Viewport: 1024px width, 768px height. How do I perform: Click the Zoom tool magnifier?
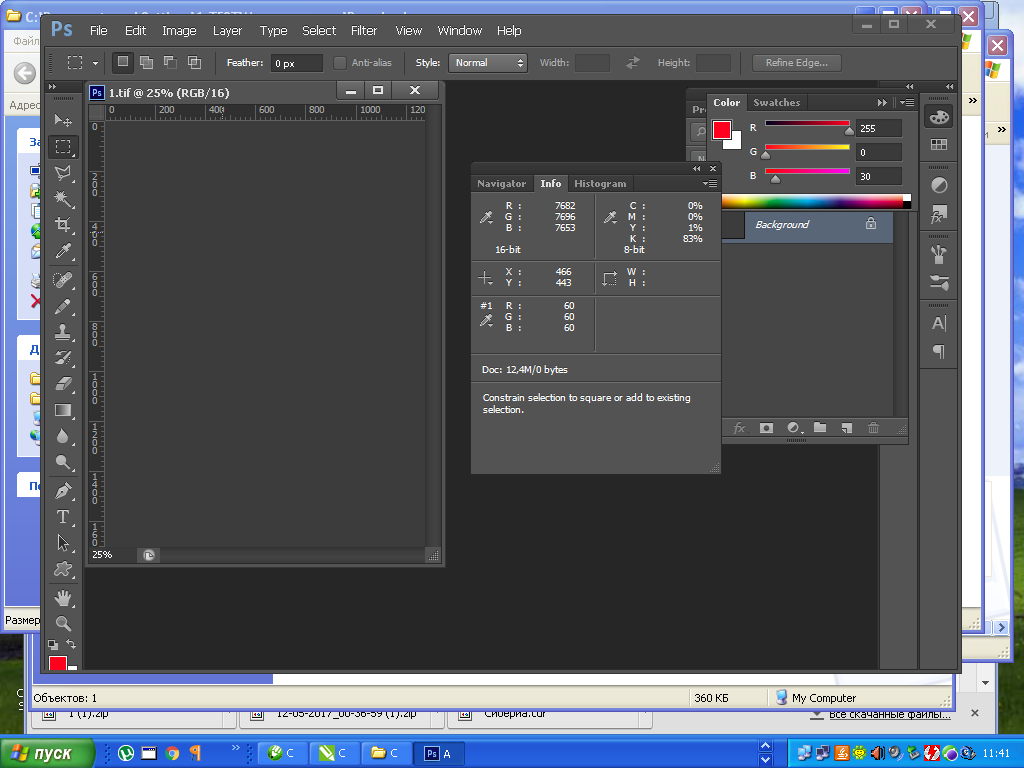(x=63, y=623)
